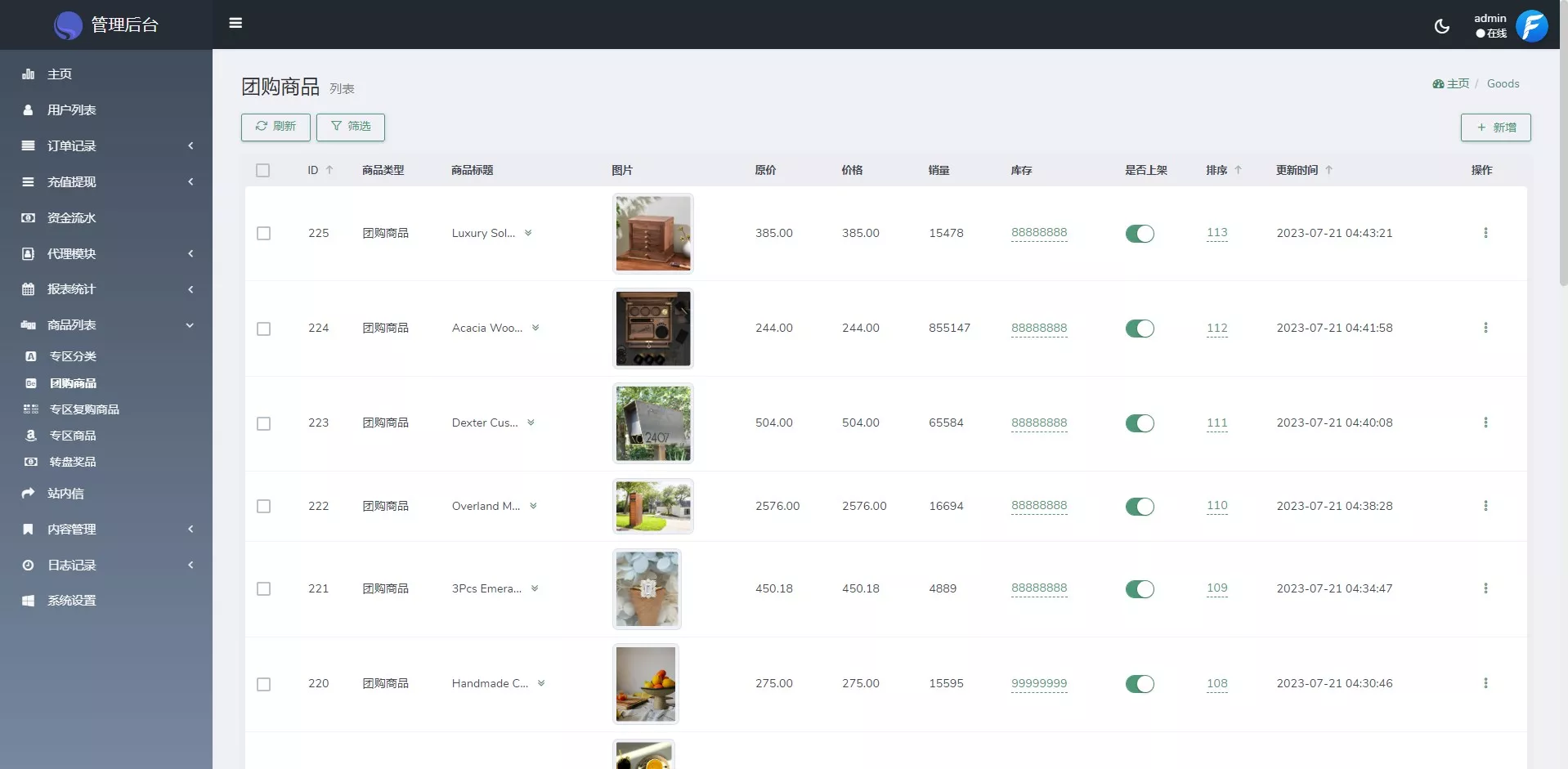Sort by 更新时间 column arrow
This screenshot has width=1568, height=769.
tap(1328, 170)
